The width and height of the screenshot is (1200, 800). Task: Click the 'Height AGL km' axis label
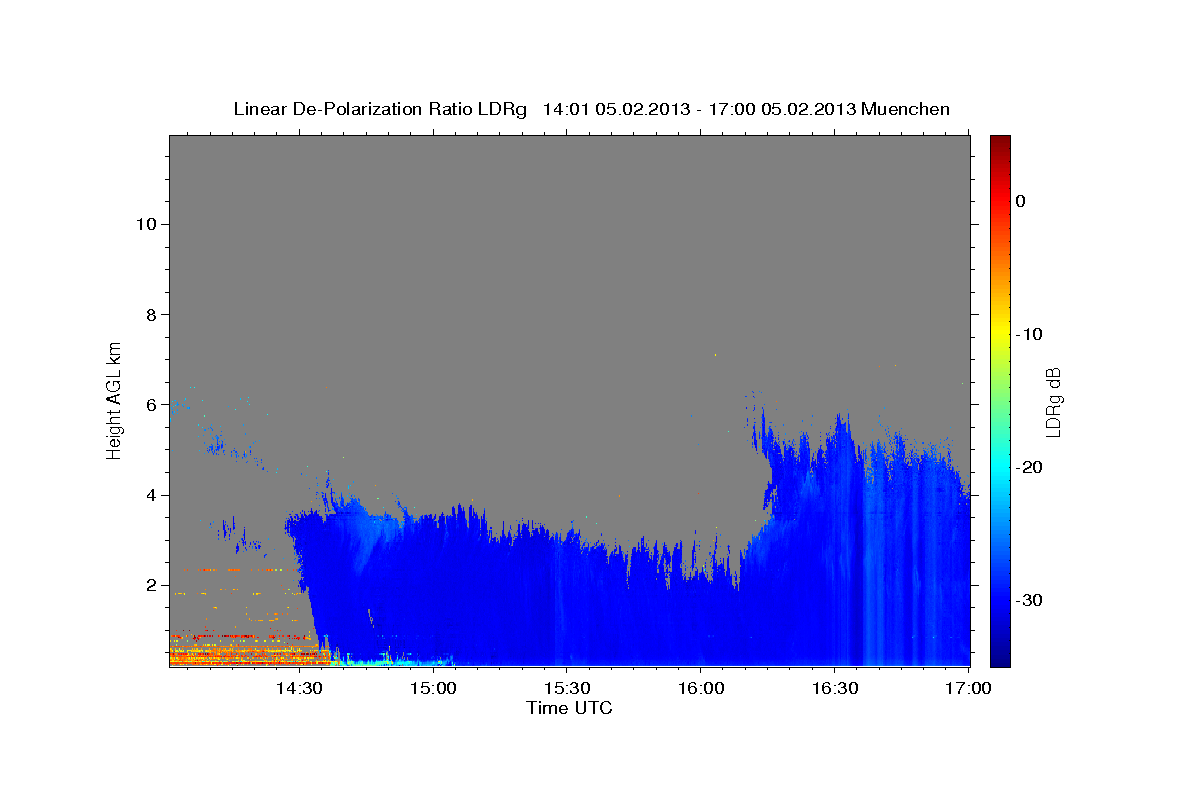tap(114, 399)
